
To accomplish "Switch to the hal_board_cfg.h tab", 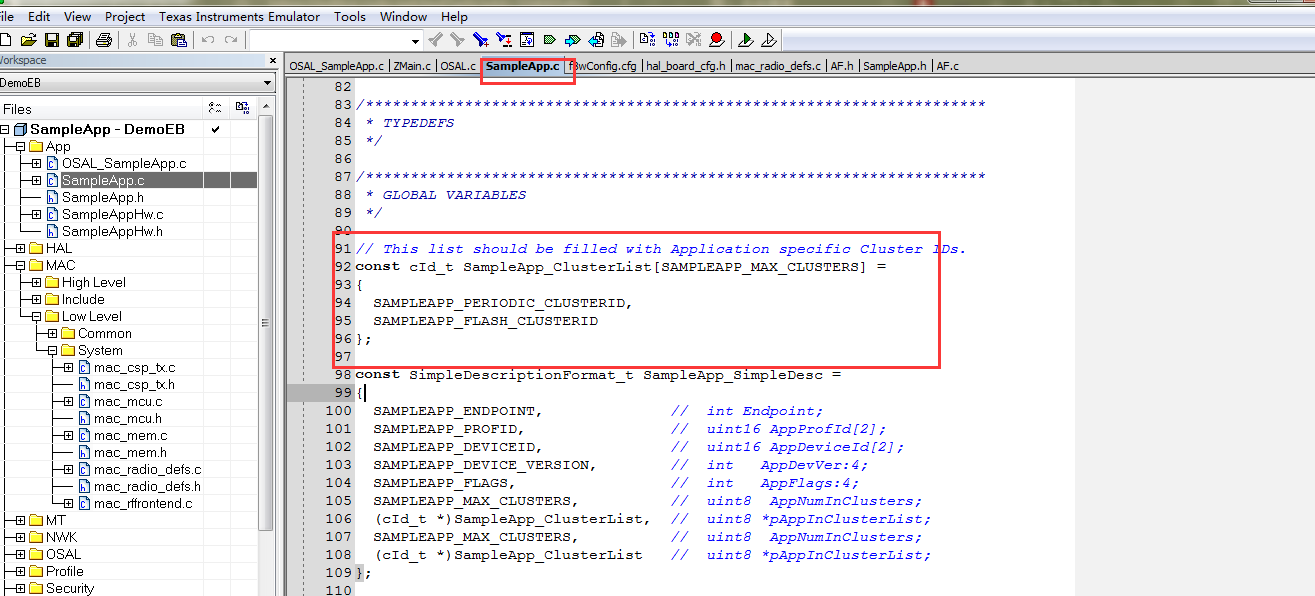I will [x=685, y=66].
